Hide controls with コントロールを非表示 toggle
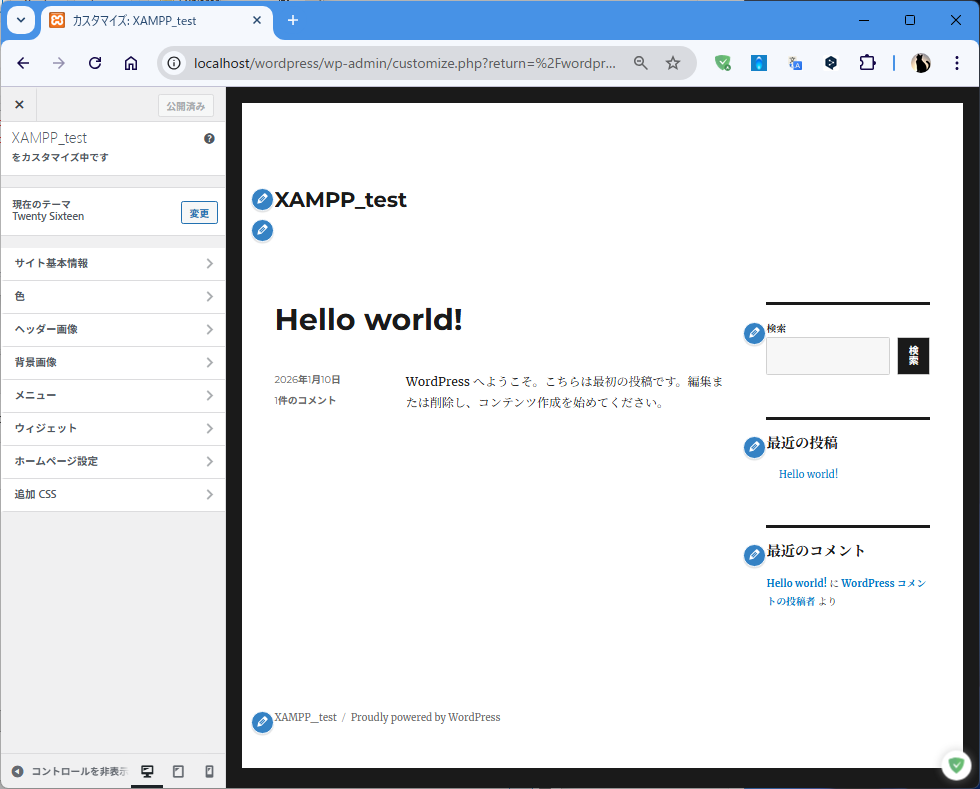 [x=69, y=771]
